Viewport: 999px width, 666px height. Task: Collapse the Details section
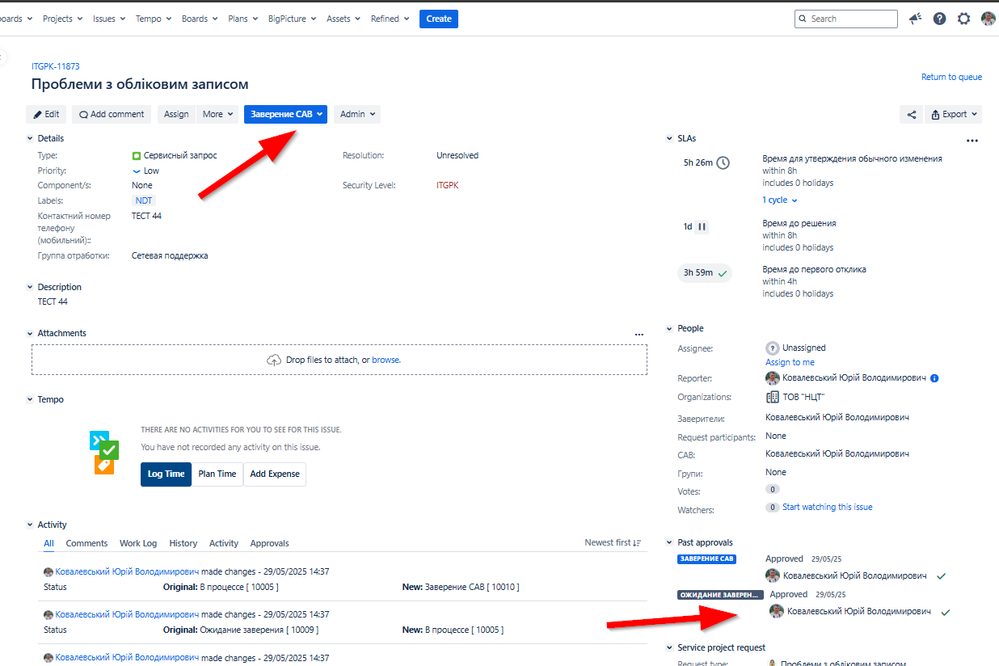click(29, 138)
